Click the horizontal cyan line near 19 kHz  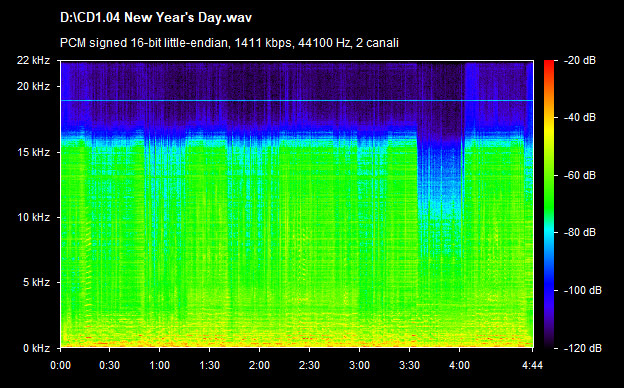tap(297, 101)
